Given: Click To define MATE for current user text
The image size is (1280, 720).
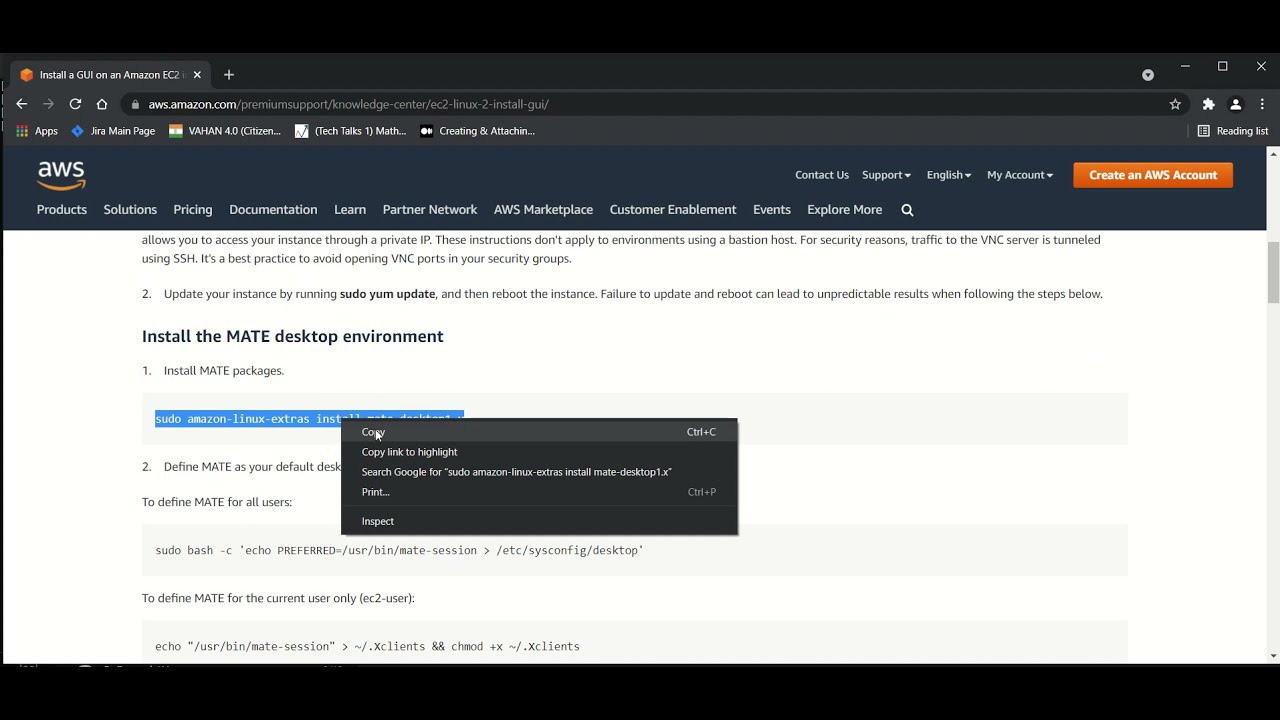Looking at the screenshot, I should 278,598.
